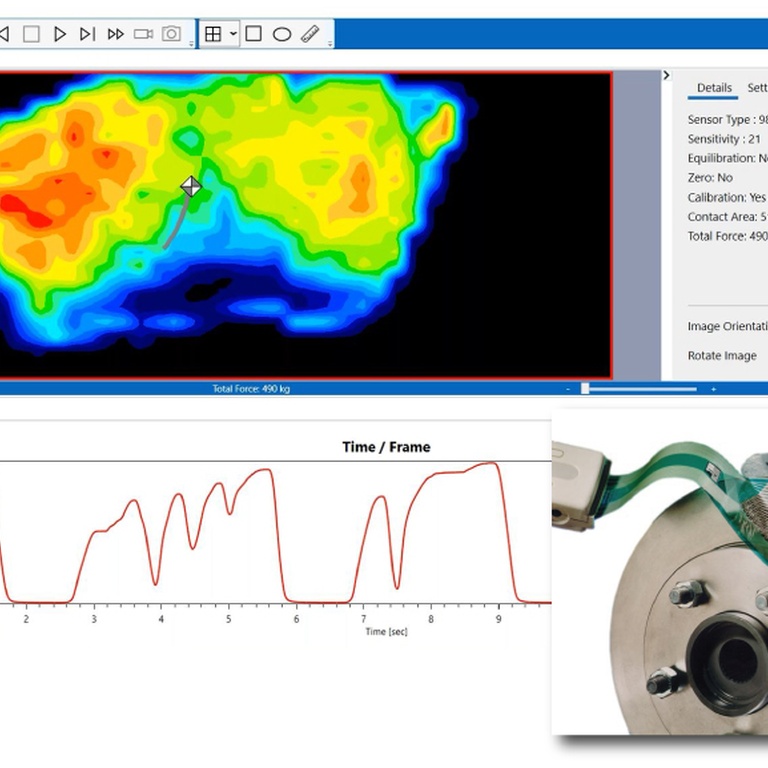Click the 'Sensitivity : 21' text
This screenshot has width=768, height=768.
coord(724,139)
